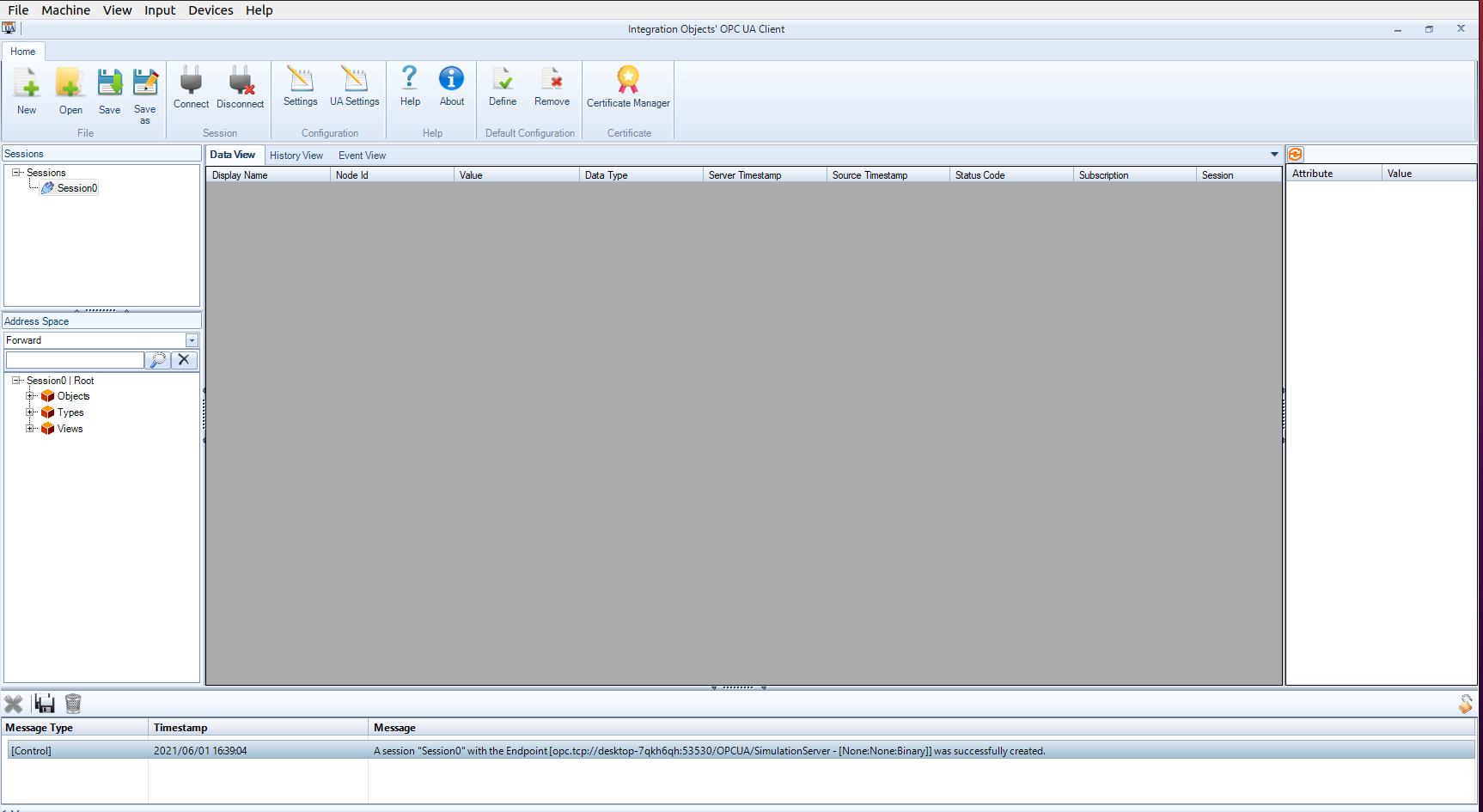Sort by Subscription column

[x=1135, y=175]
